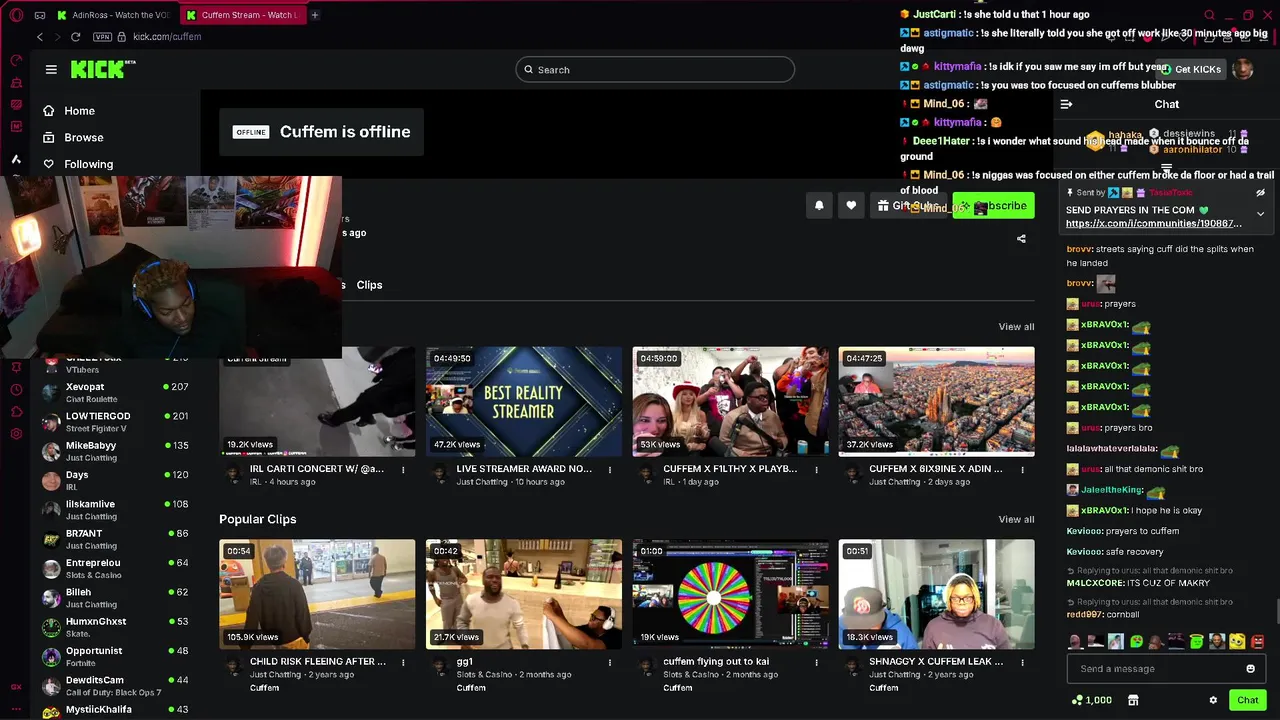Open options for gg1 clip
The image size is (1280, 720).
point(609,662)
